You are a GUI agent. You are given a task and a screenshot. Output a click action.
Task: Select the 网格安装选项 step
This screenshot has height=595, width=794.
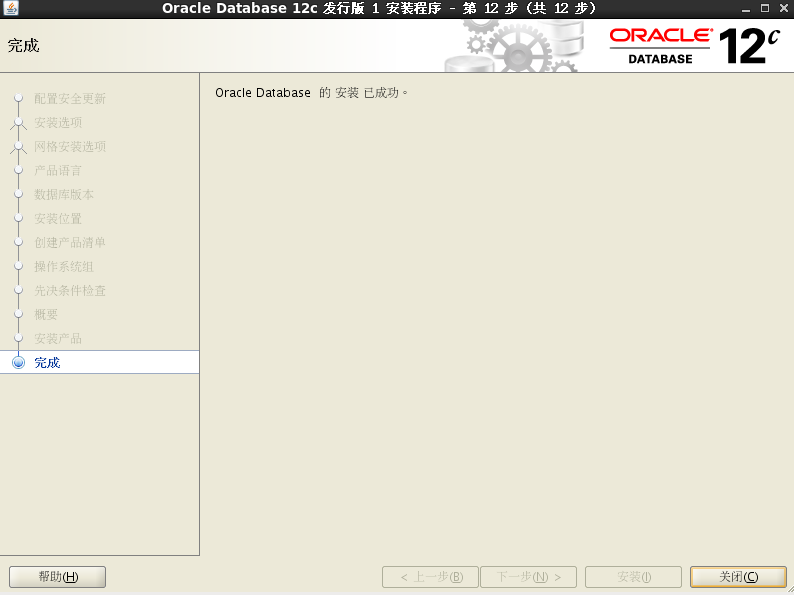click(70, 147)
